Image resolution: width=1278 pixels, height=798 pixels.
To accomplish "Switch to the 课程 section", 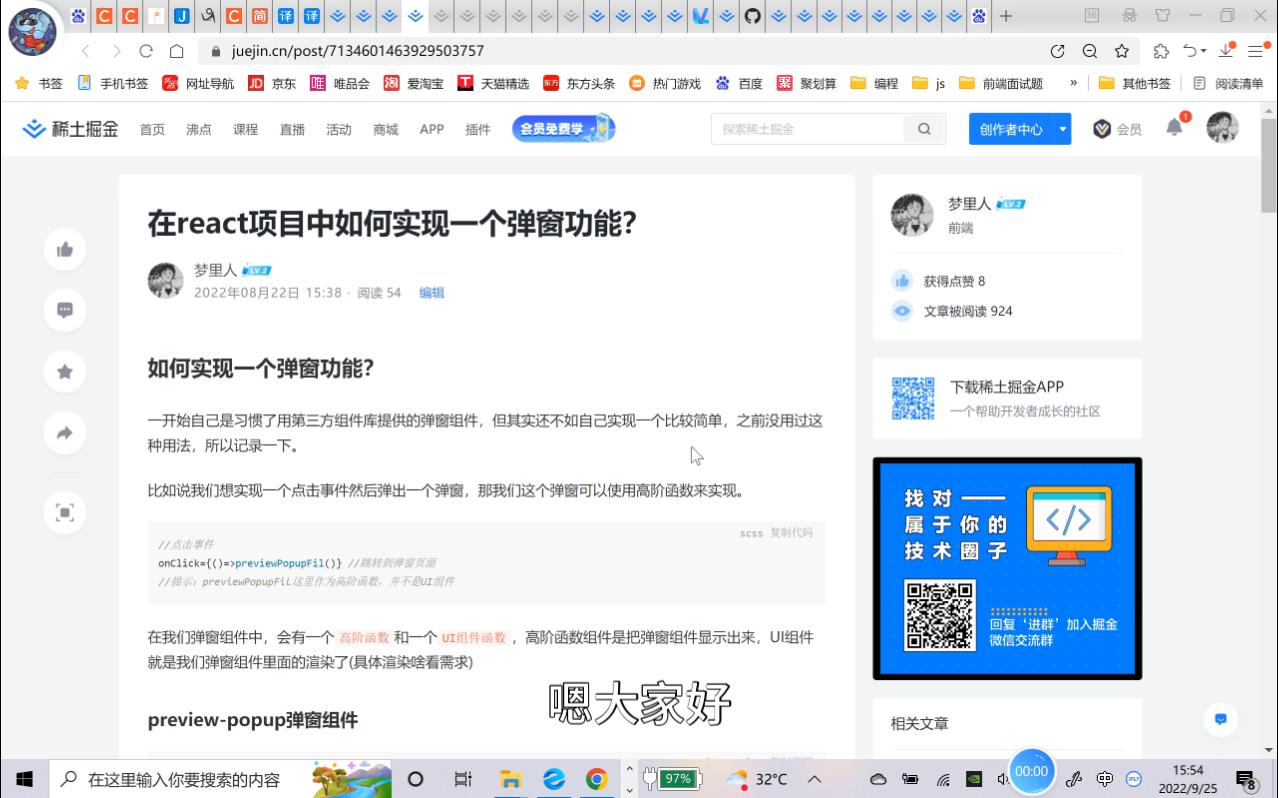I will tap(244, 128).
